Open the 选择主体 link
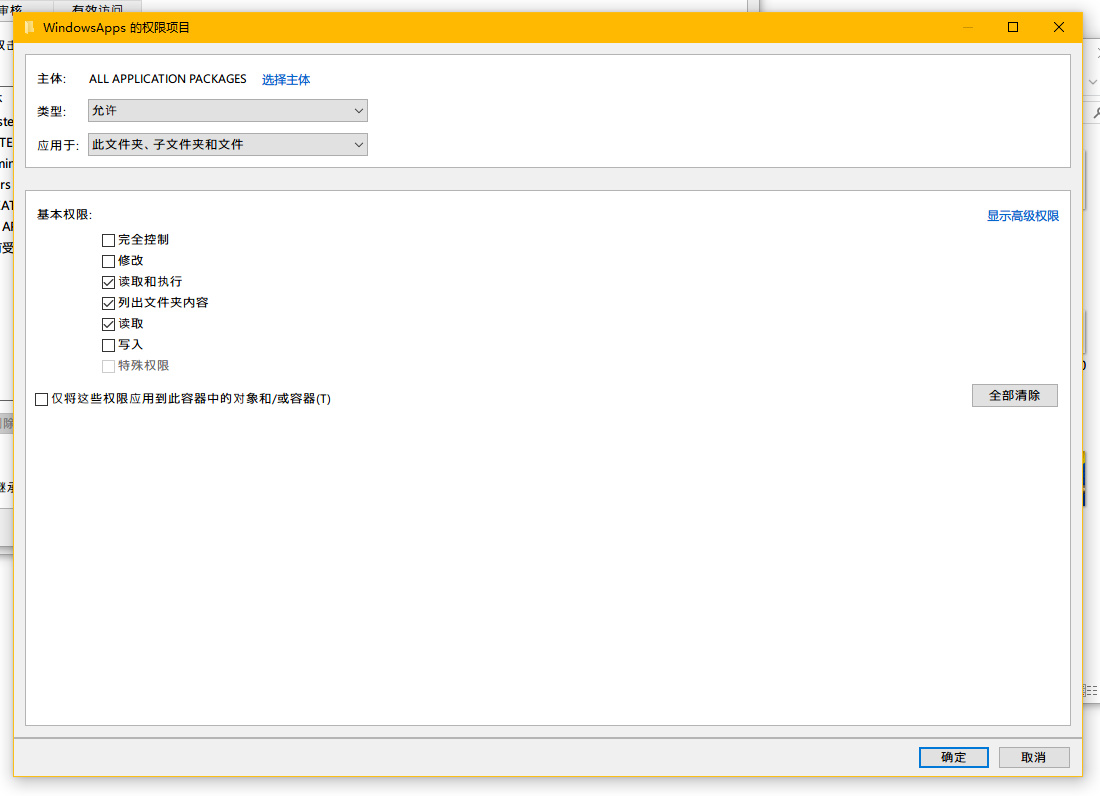Screen dimensions: 1100x796 pos(286,80)
